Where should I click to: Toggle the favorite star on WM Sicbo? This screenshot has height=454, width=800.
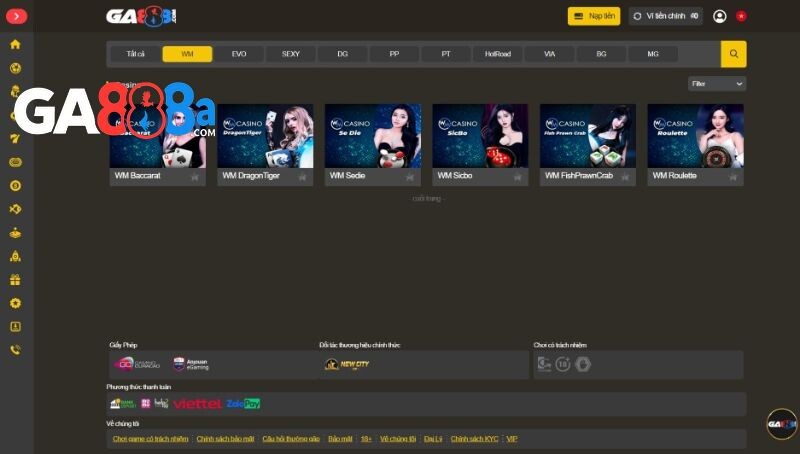[x=518, y=176]
